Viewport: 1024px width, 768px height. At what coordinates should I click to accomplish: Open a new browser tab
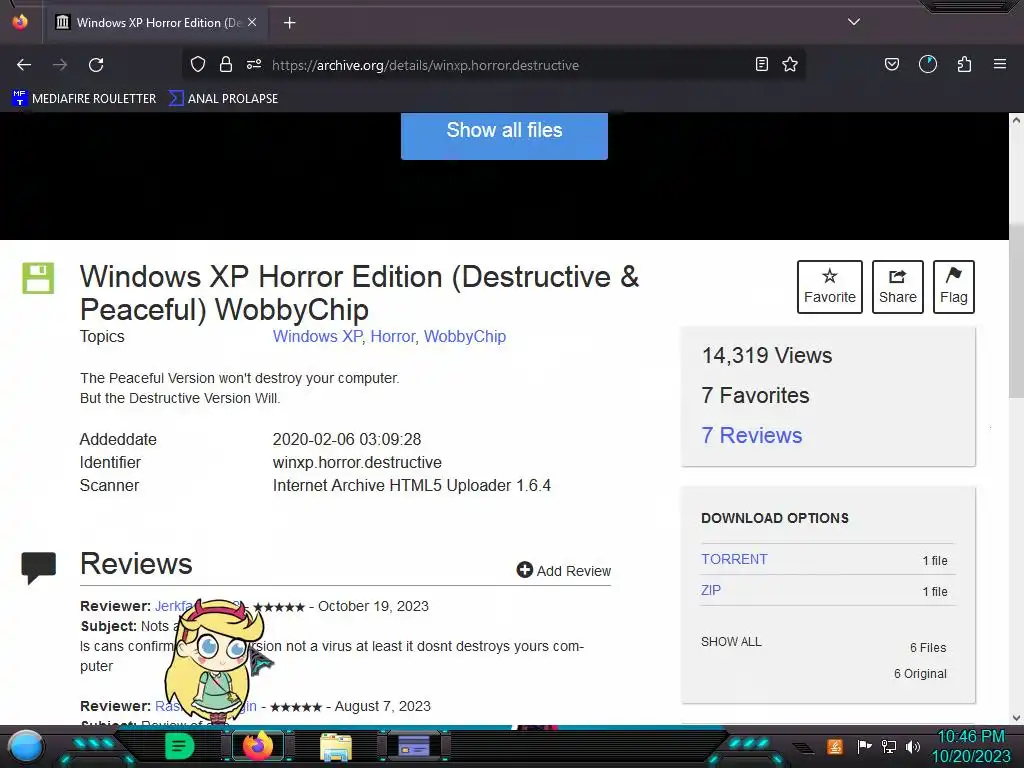coord(289,23)
